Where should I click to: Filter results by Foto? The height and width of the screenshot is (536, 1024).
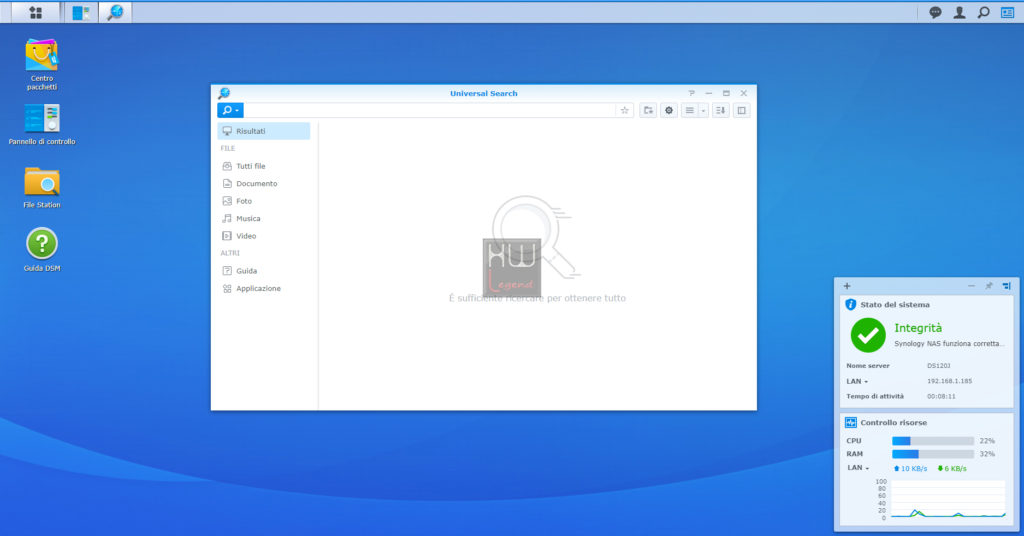[x=264, y=201]
